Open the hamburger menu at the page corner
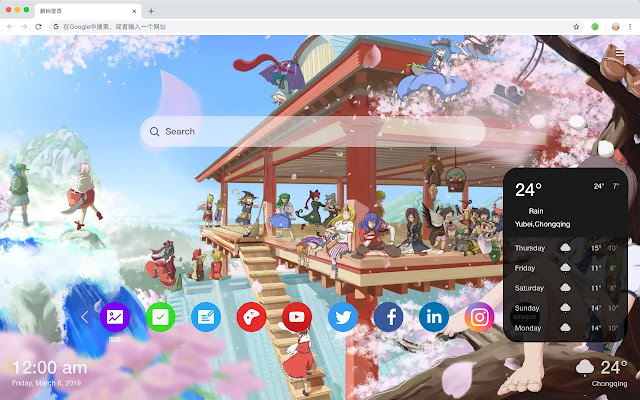The height and width of the screenshot is (400, 640). (620, 53)
